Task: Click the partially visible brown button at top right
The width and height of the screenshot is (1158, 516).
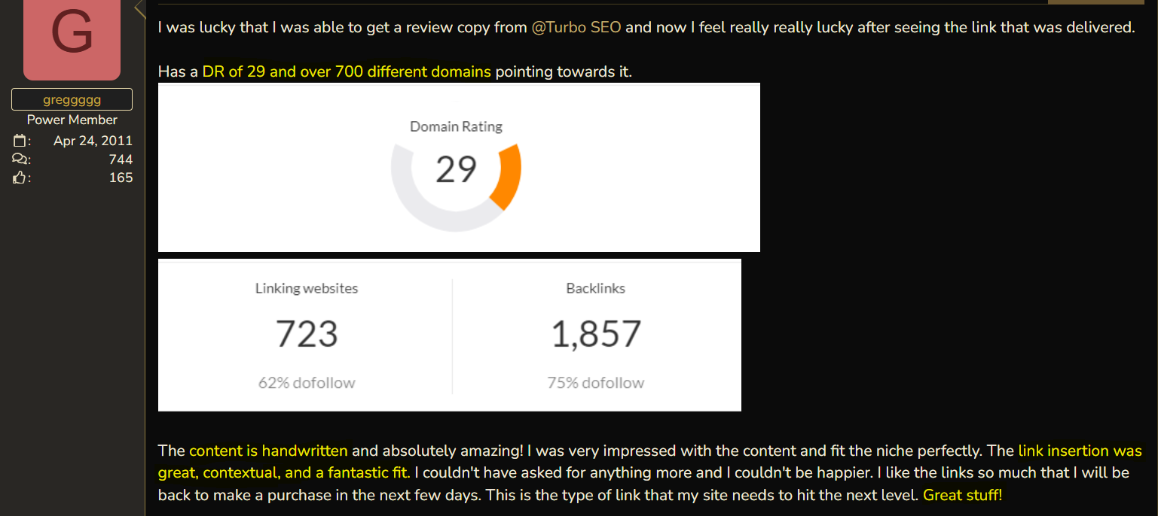Action: click(x=1096, y=2)
